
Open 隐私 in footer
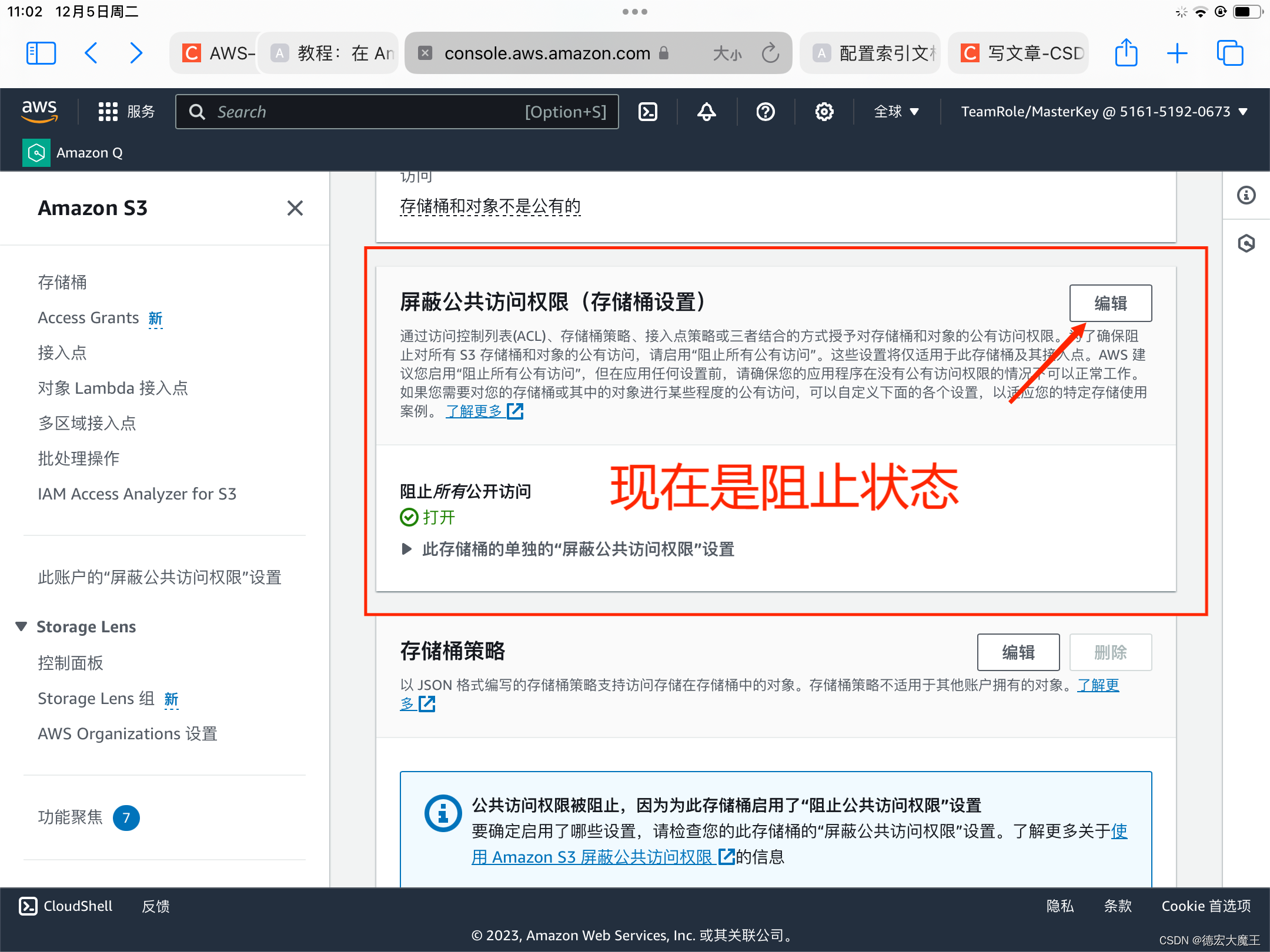1060,906
